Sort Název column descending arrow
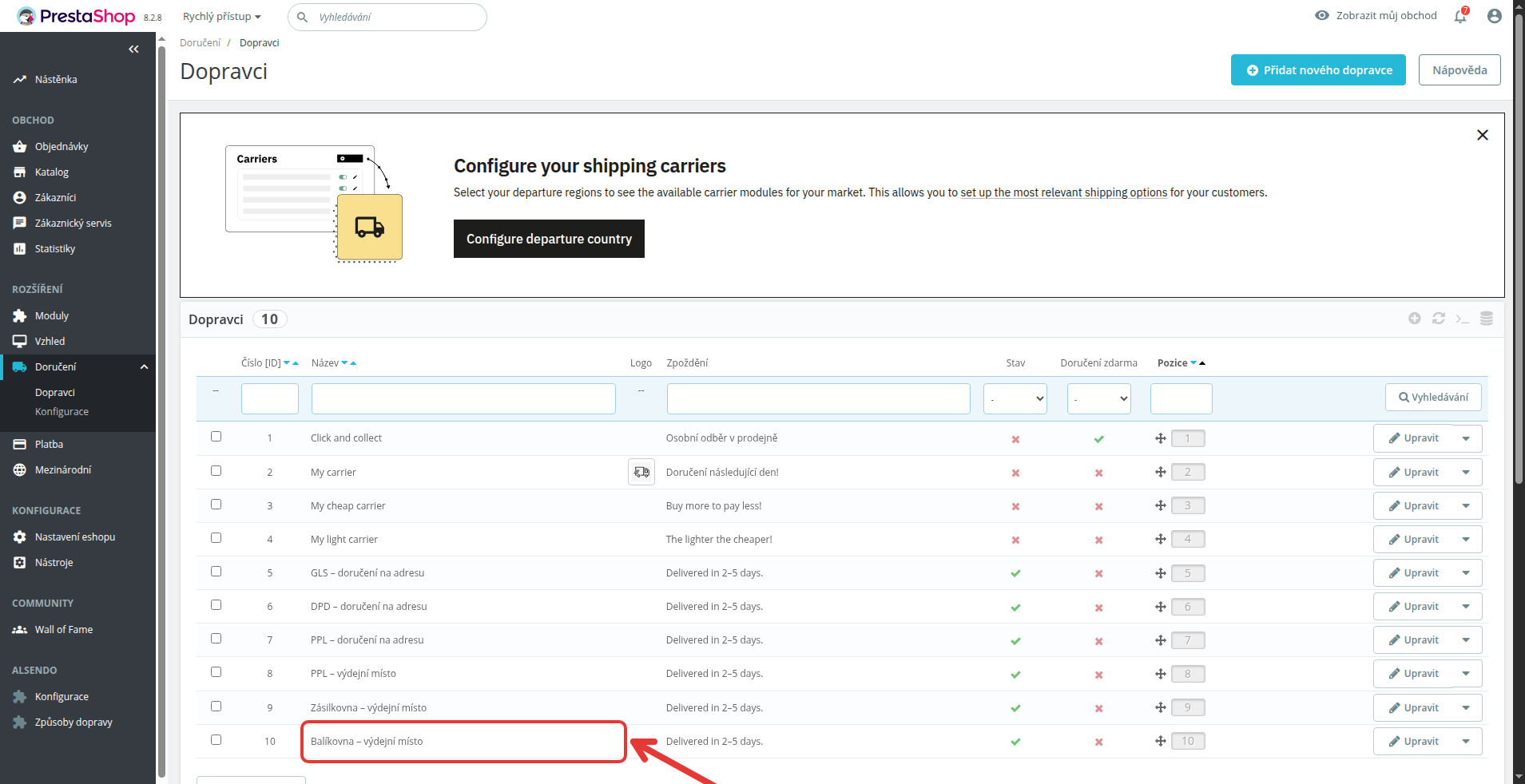This screenshot has width=1525, height=784. point(344,363)
